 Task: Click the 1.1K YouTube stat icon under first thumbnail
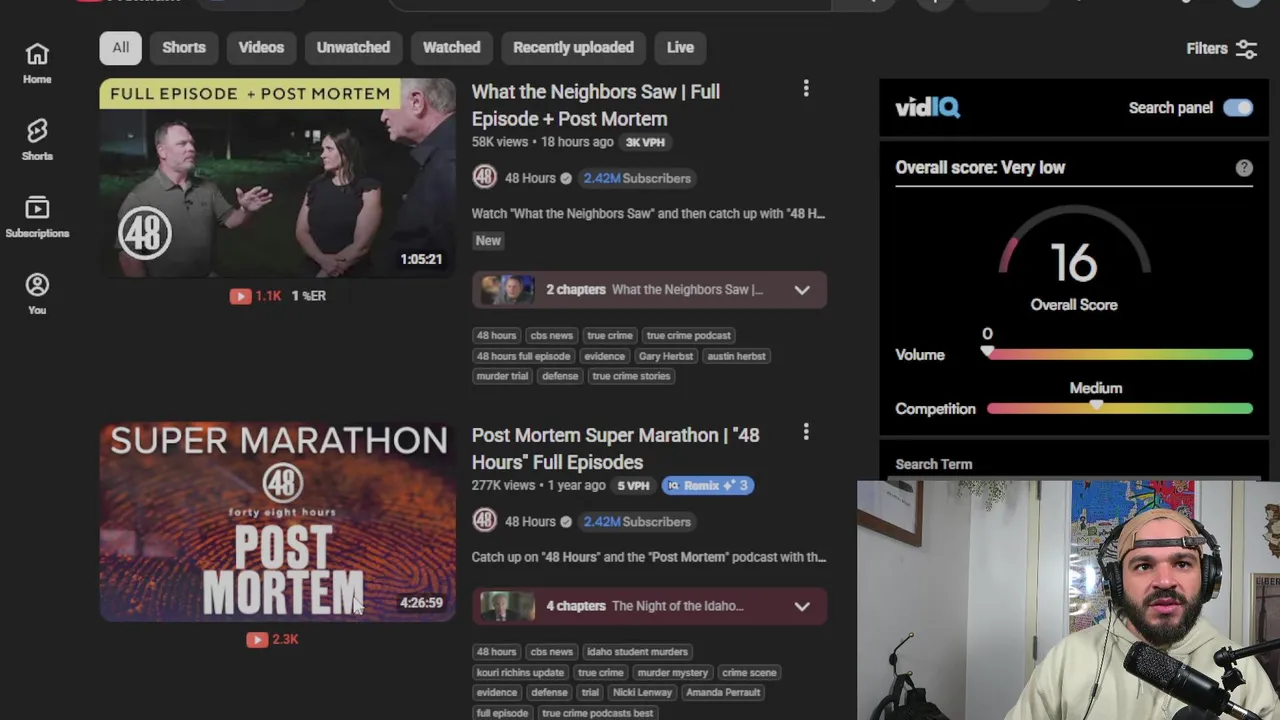click(240, 296)
